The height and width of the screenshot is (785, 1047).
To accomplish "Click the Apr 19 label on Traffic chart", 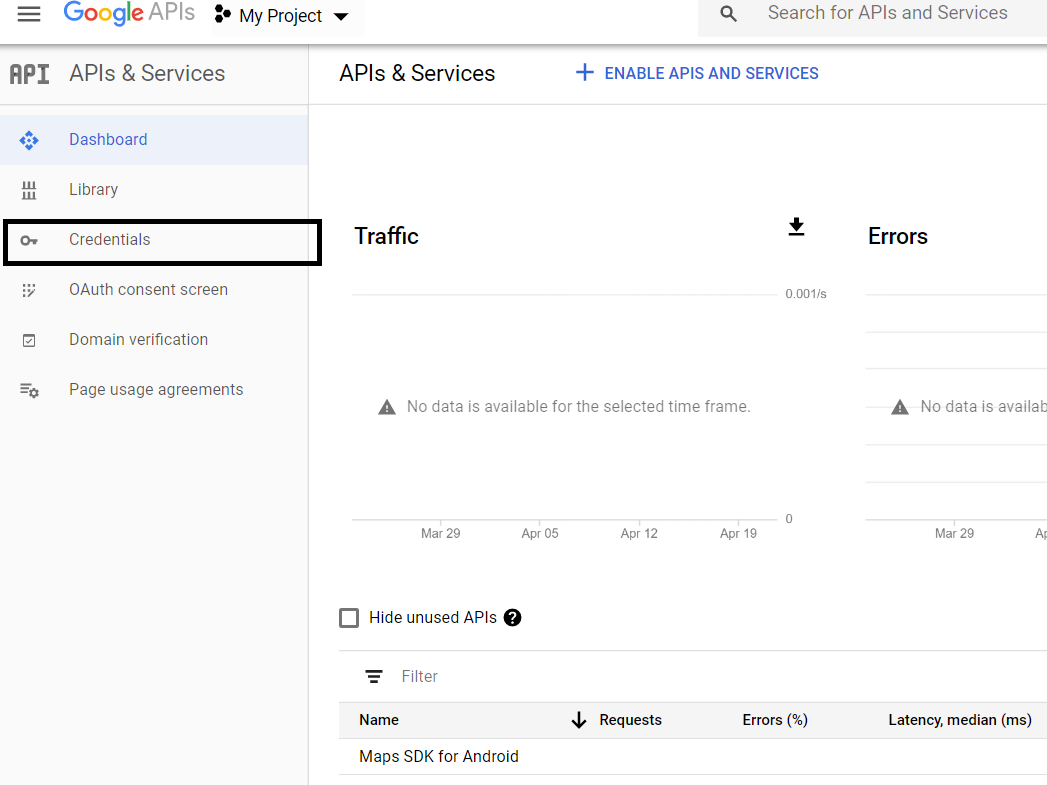I will point(739,533).
